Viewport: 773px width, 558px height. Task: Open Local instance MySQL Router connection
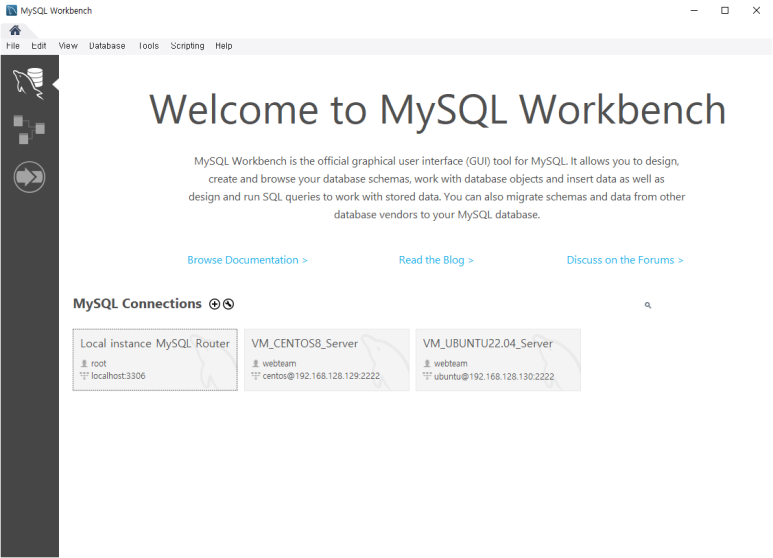155,360
